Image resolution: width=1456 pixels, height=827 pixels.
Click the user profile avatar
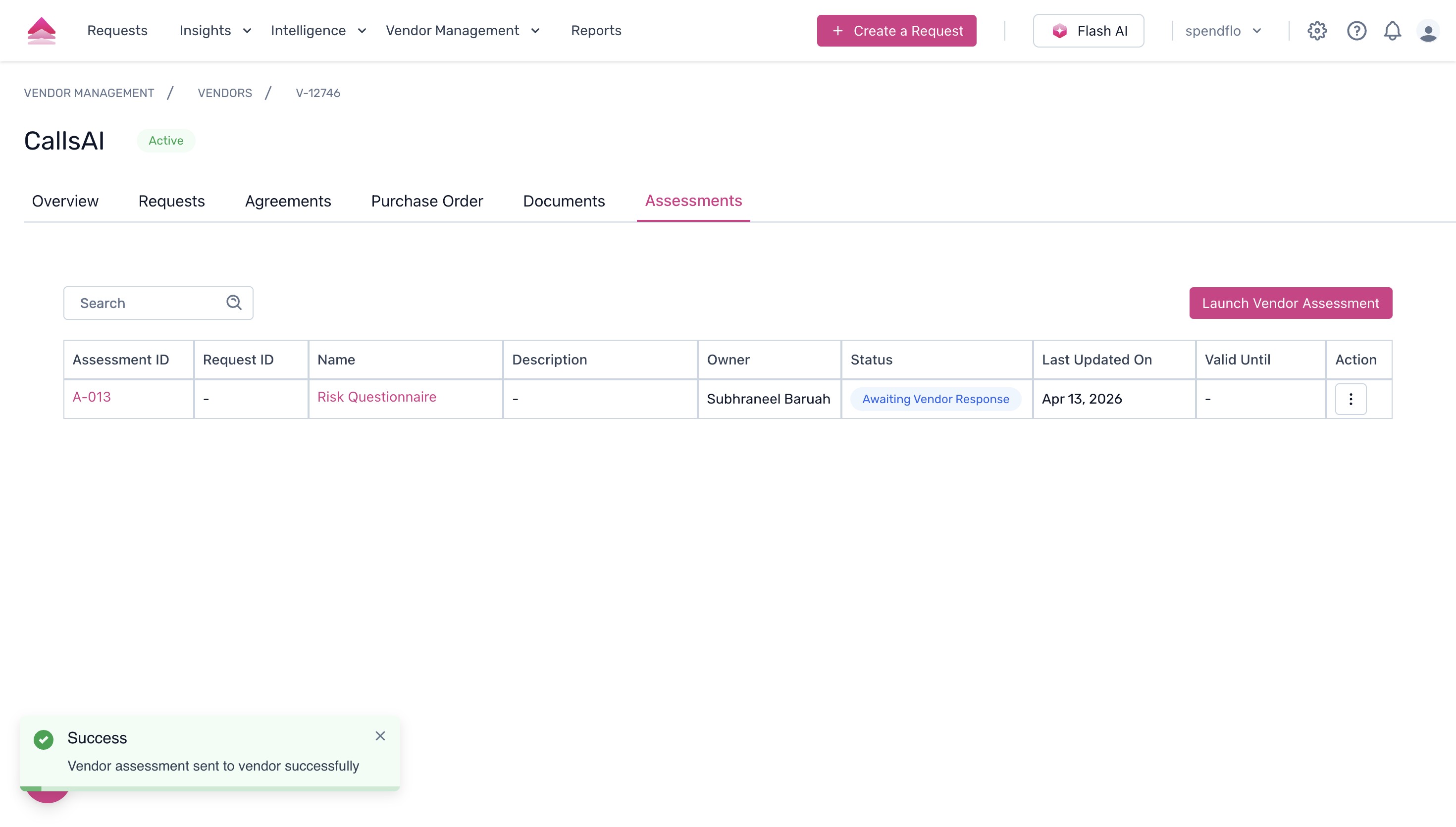point(1429,31)
